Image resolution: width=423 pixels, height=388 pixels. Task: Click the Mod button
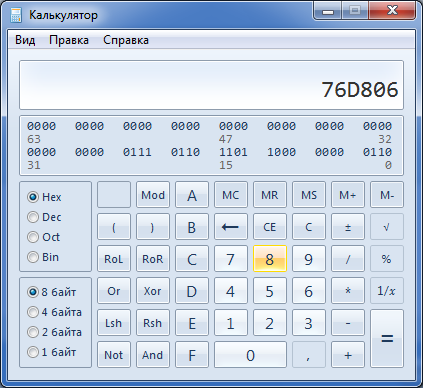click(x=153, y=195)
